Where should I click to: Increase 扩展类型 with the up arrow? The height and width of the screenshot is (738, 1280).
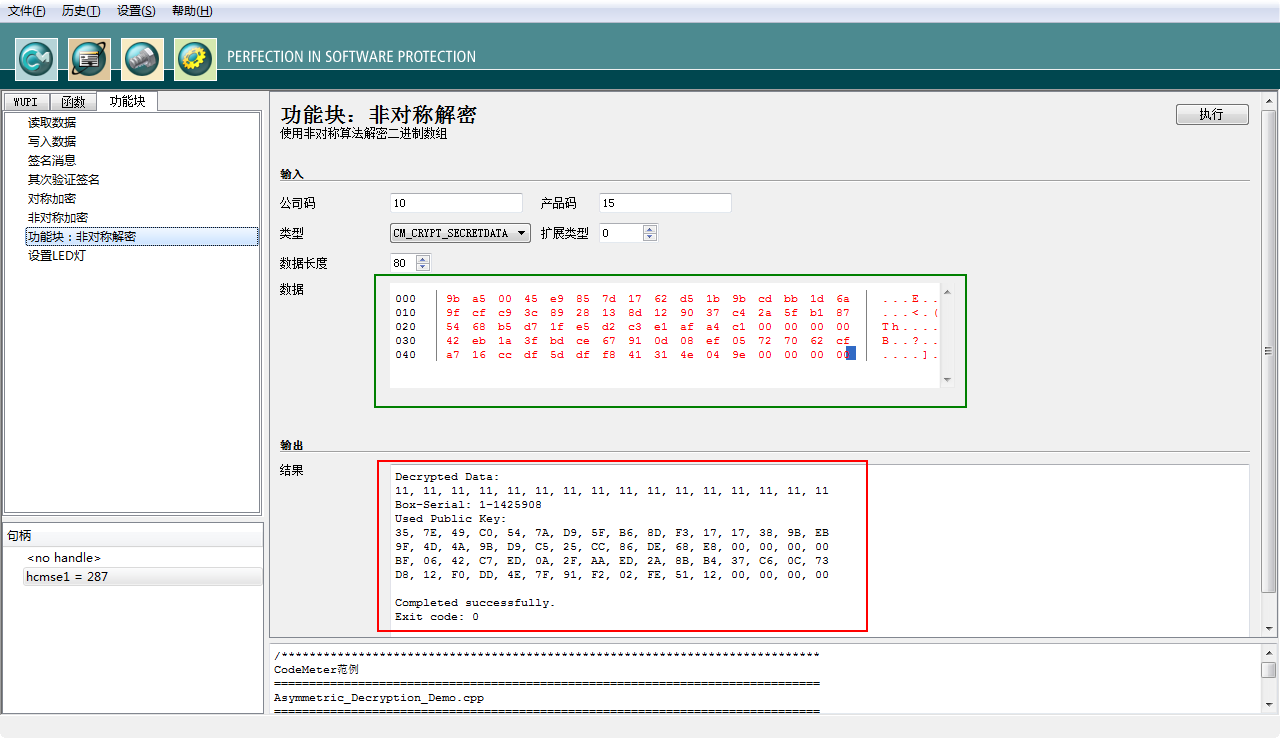(650, 229)
